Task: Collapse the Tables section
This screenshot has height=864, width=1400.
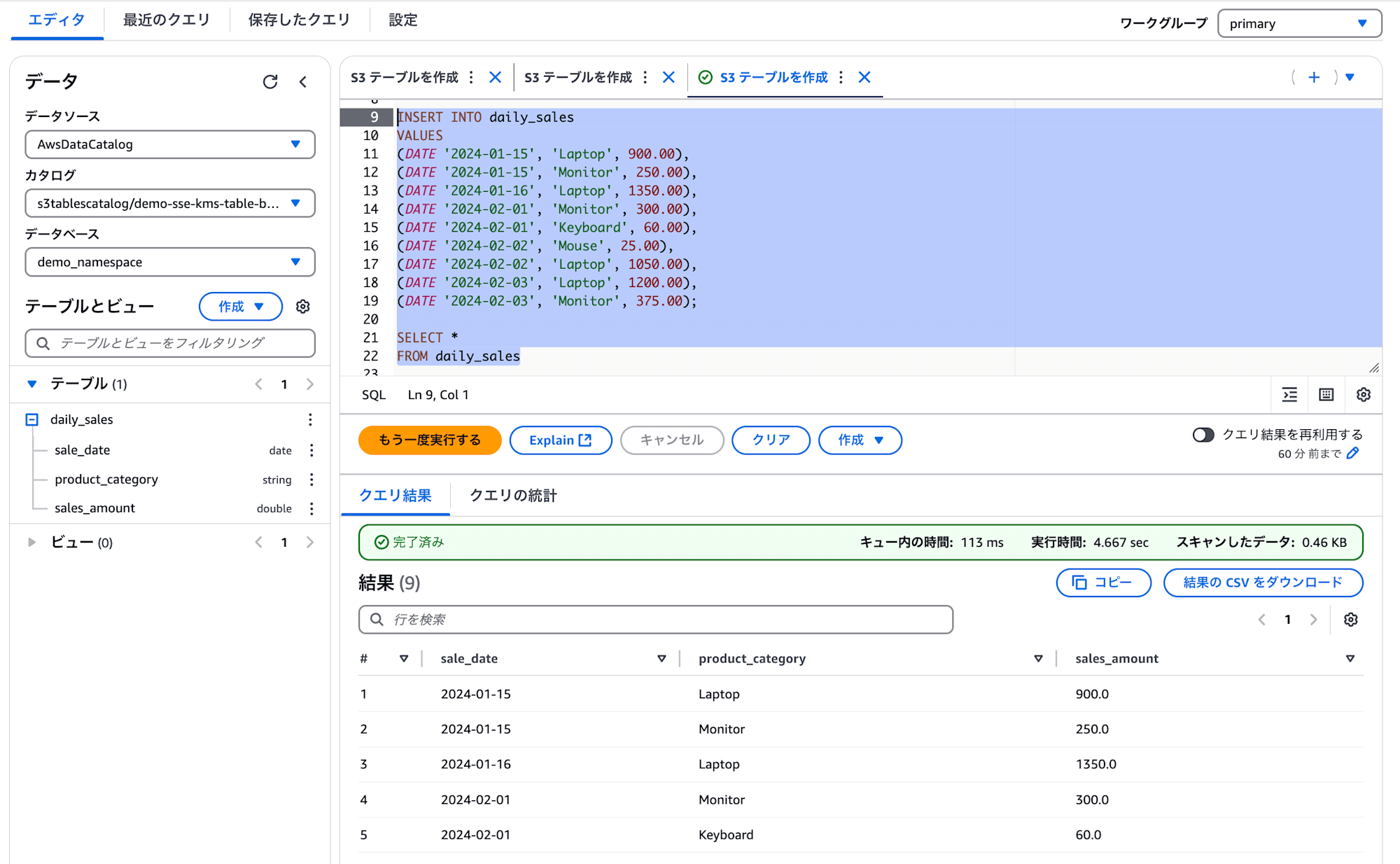Action: [32, 384]
